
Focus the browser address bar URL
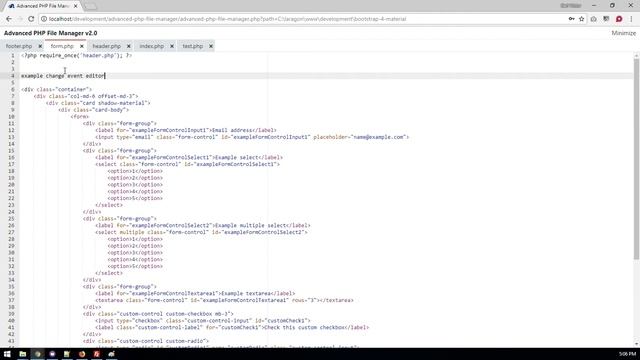tap(227, 19)
